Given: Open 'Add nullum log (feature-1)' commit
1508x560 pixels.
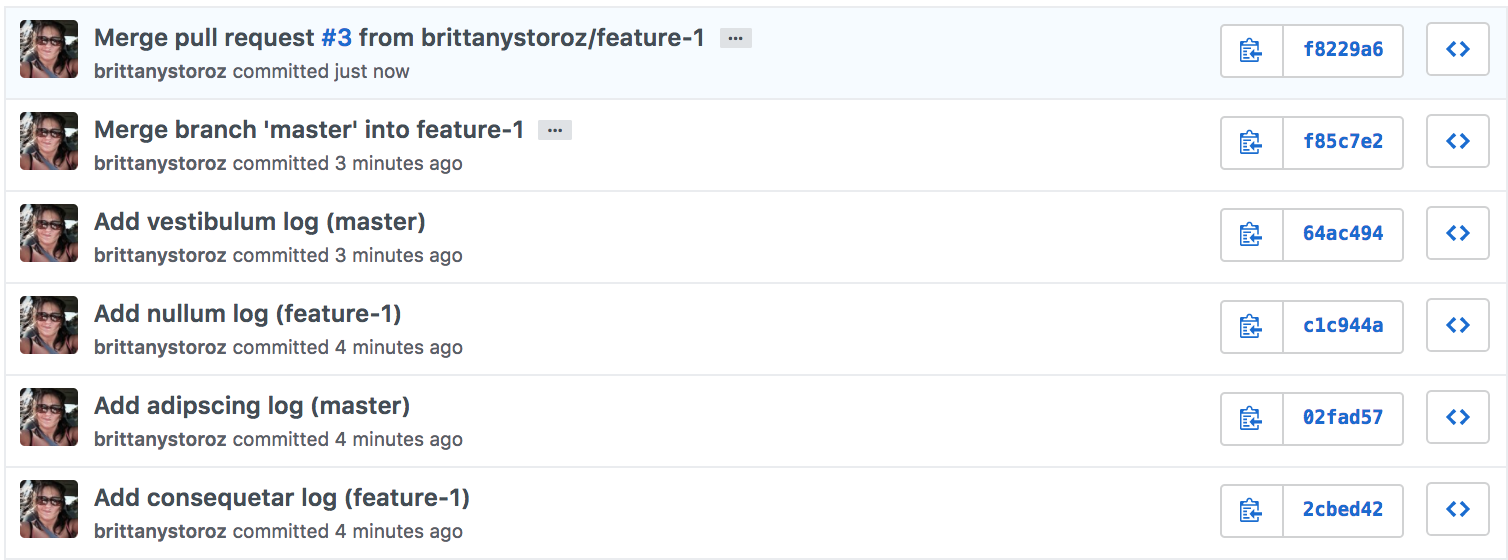Looking at the screenshot, I should (x=247, y=314).
